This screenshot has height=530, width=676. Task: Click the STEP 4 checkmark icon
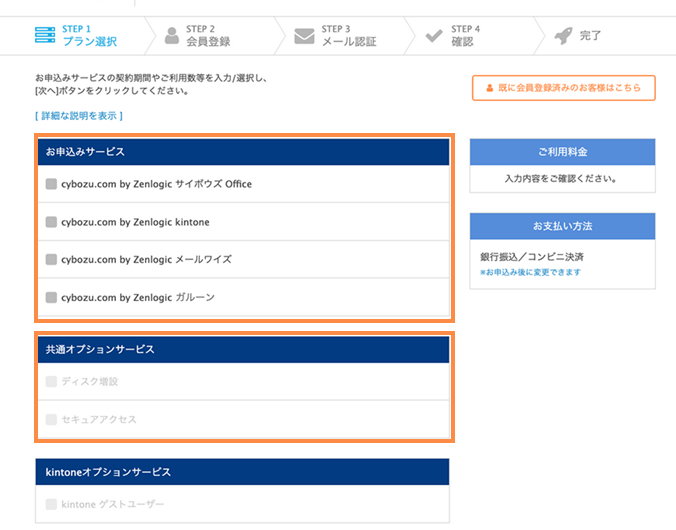click(434, 36)
